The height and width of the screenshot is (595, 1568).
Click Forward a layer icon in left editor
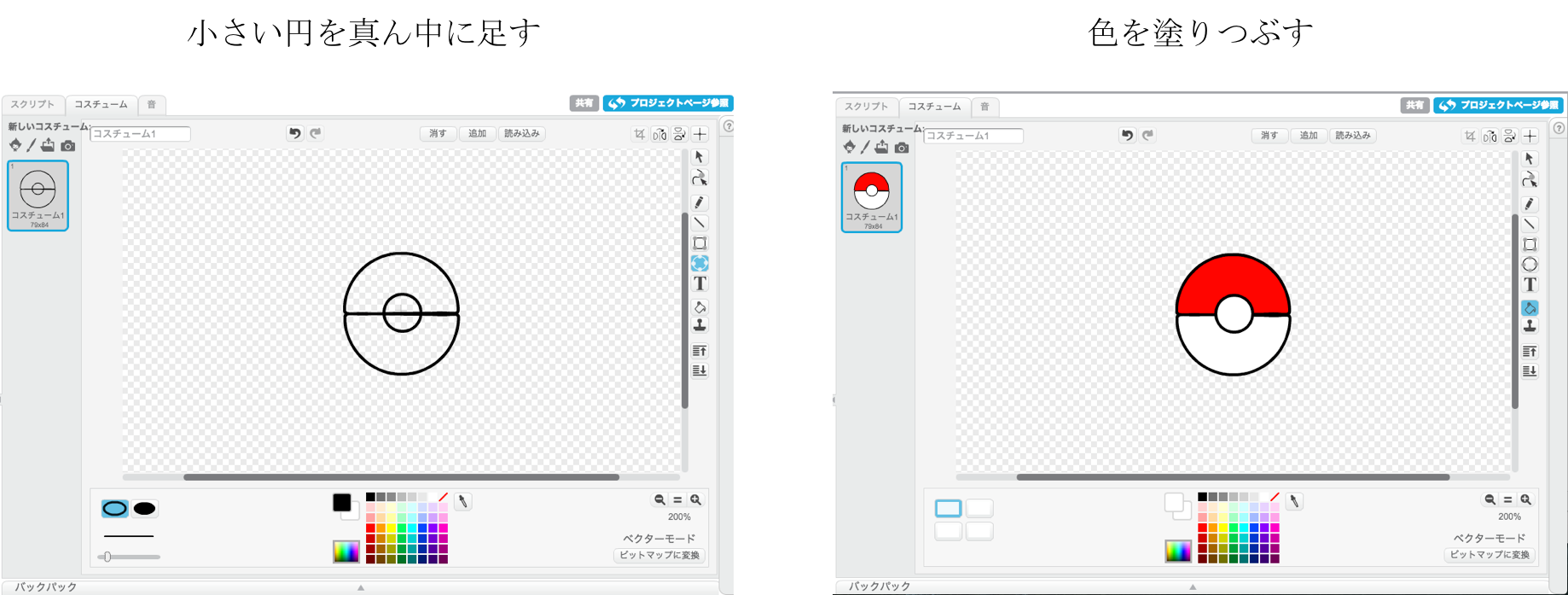tap(700, 351)
